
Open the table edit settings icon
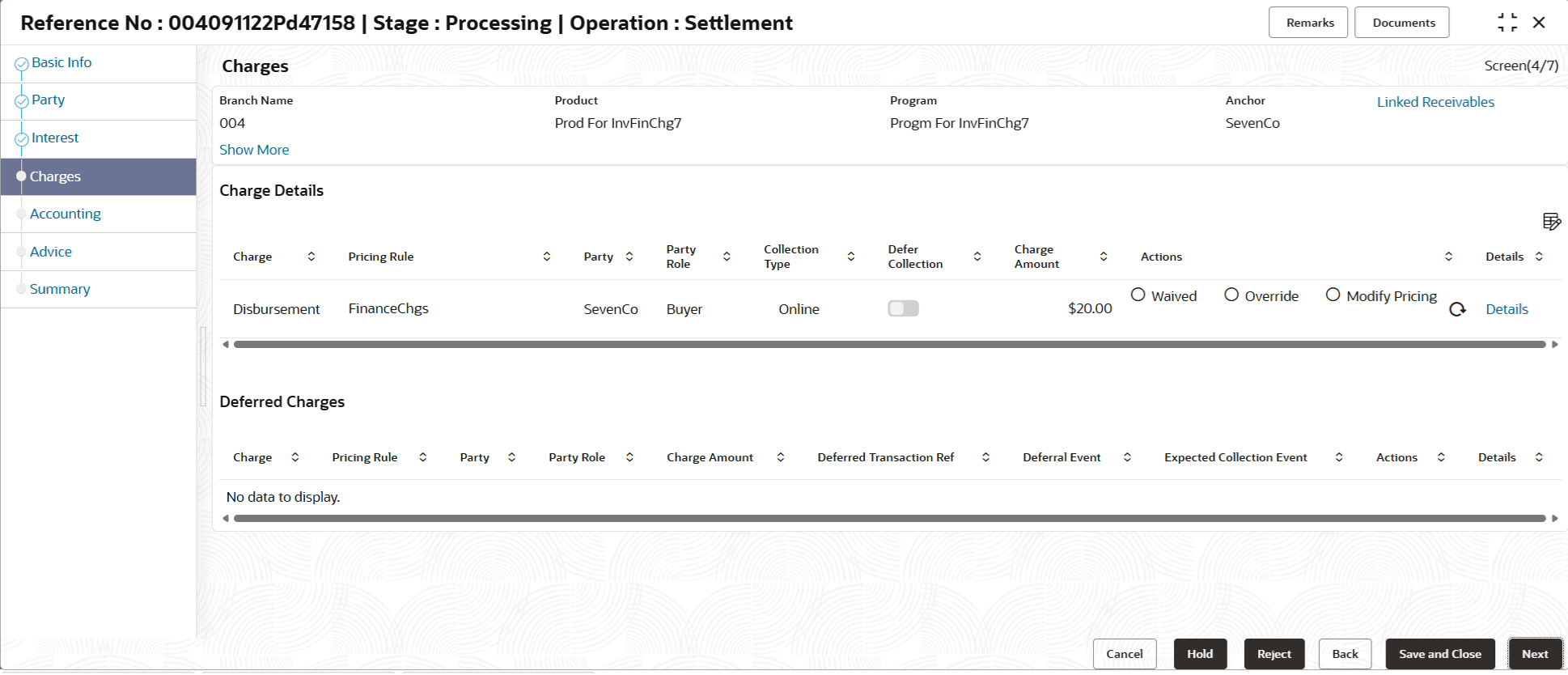click(x=1551, y=221)
